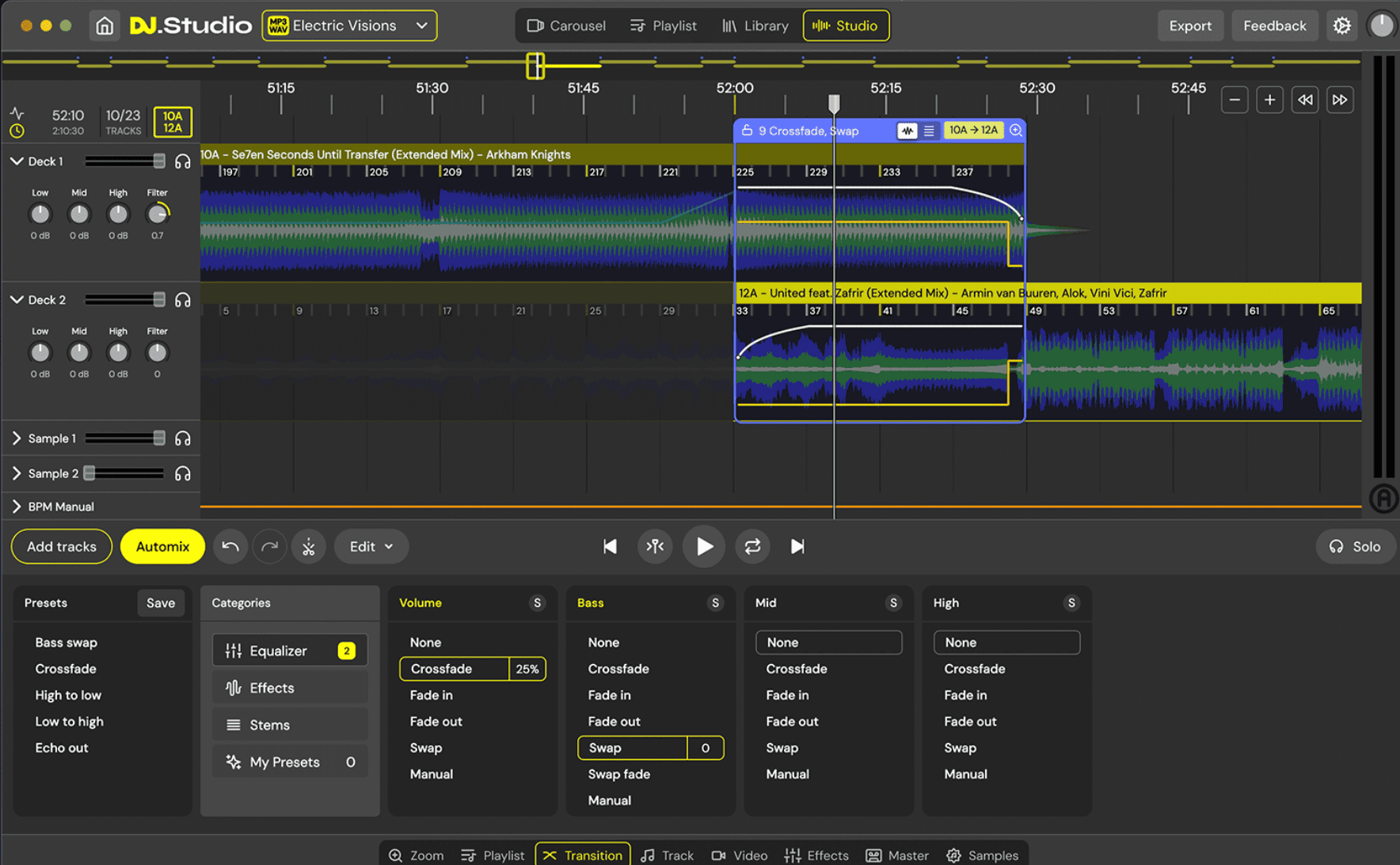The width and height of the screenshot is (1400, 865).
Task: Toggle Sample 2 headphone cue icon
Action: (183, 473)
